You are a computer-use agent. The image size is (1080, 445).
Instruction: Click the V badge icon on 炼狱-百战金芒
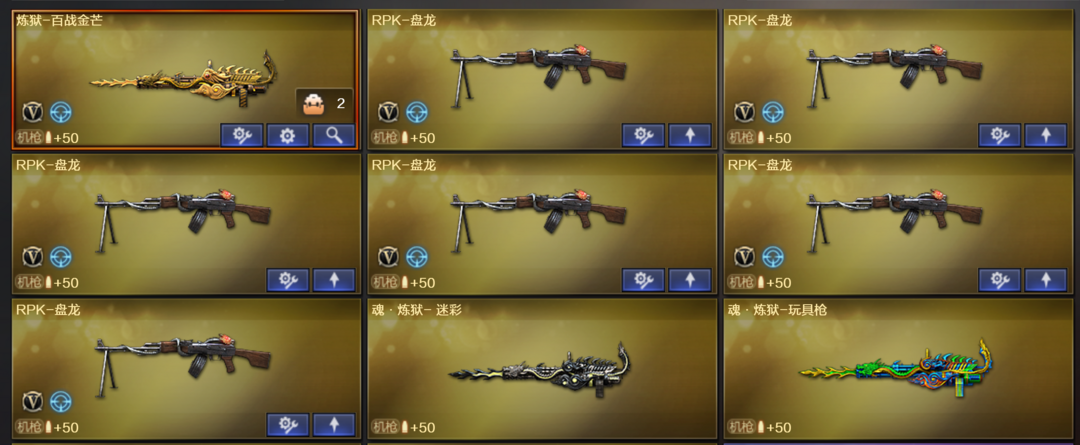[x=32, y=112]
